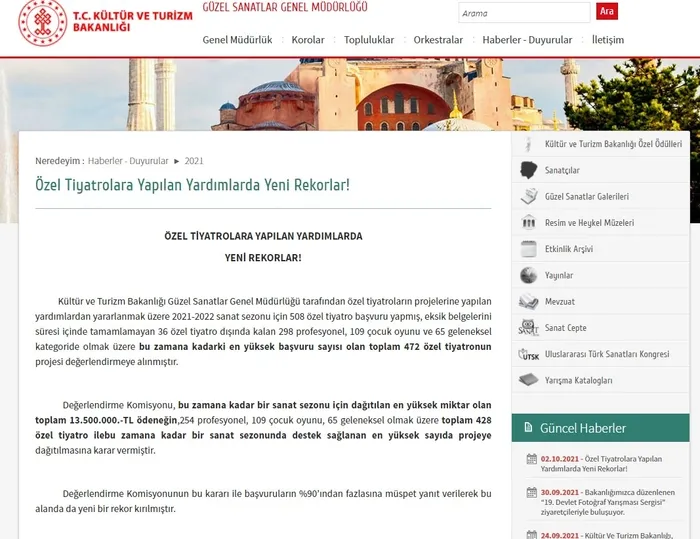Click calendar icon beside 30.09.2021 news

[532, 493]
